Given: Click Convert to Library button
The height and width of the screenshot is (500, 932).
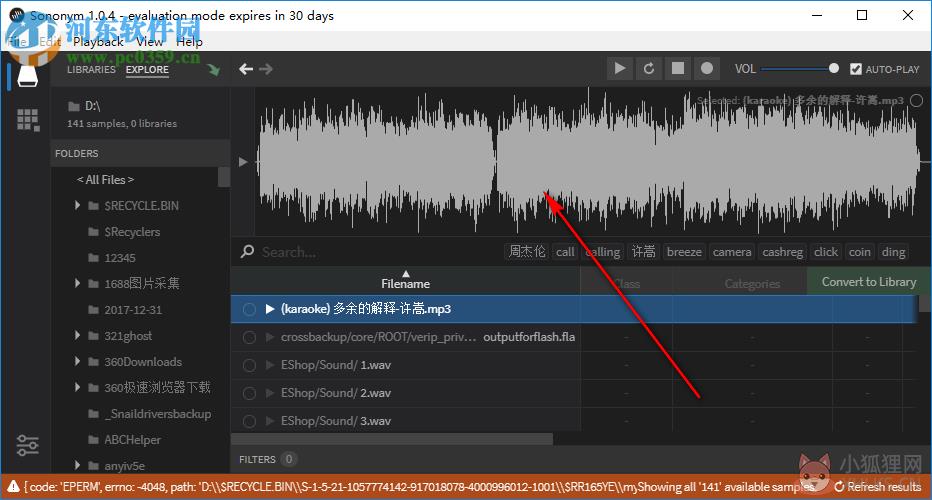Looking at the screenshot, I should [x=868, y=281].
